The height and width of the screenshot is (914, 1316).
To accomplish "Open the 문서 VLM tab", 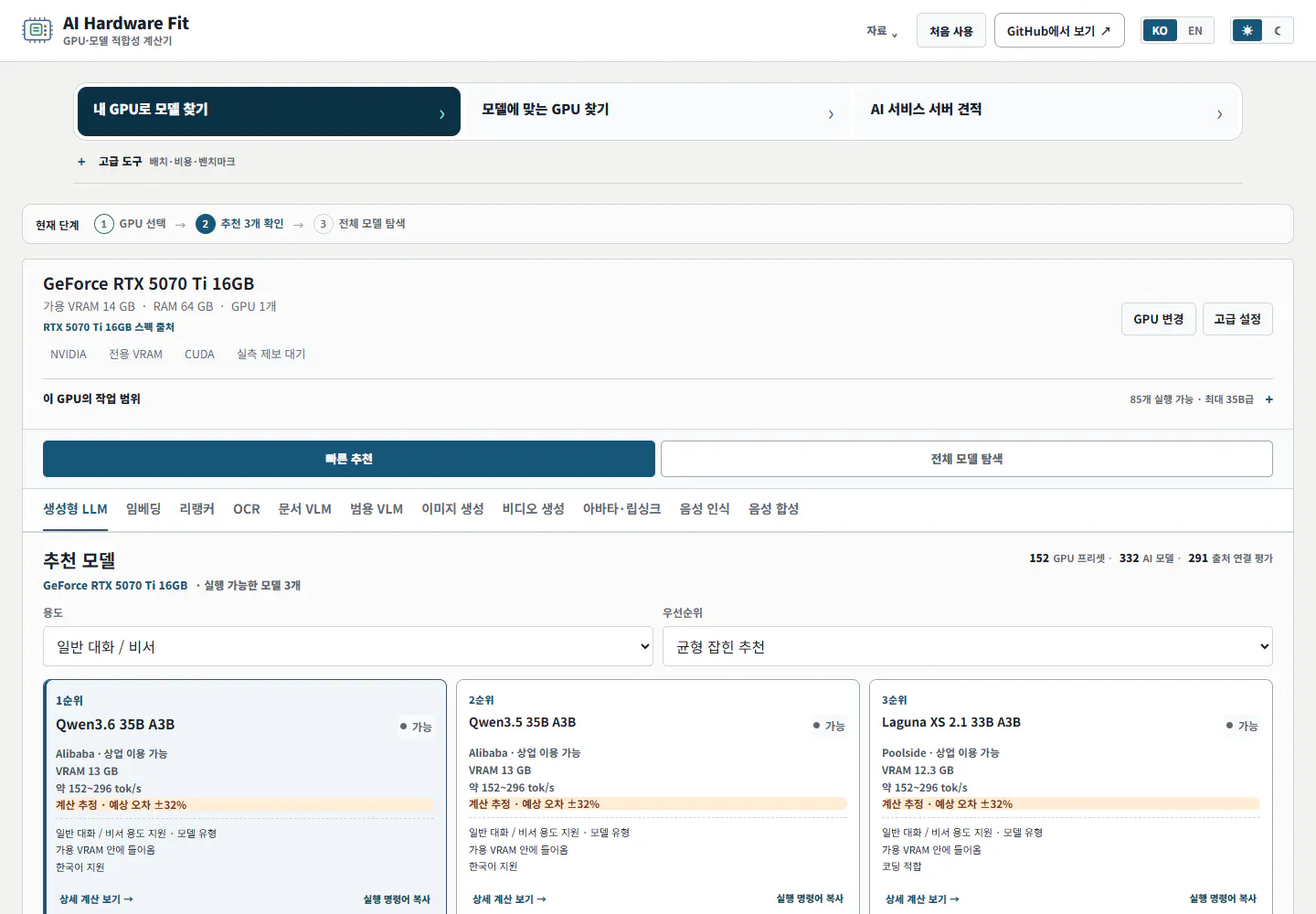I will click(305, 509).
